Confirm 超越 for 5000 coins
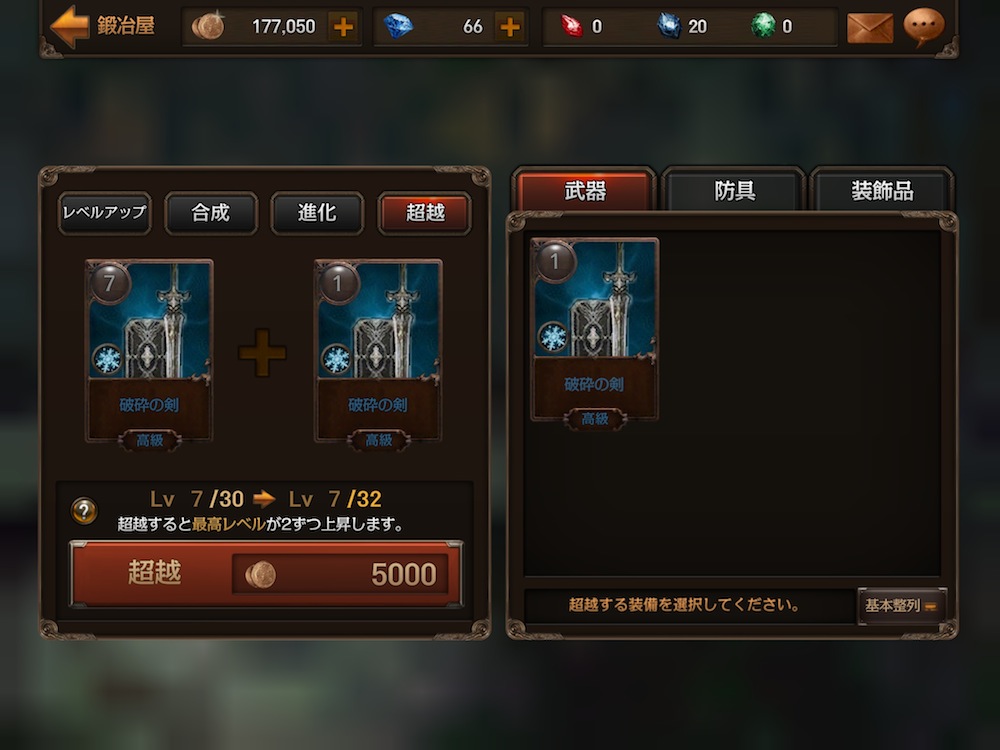 click(266, 573)
